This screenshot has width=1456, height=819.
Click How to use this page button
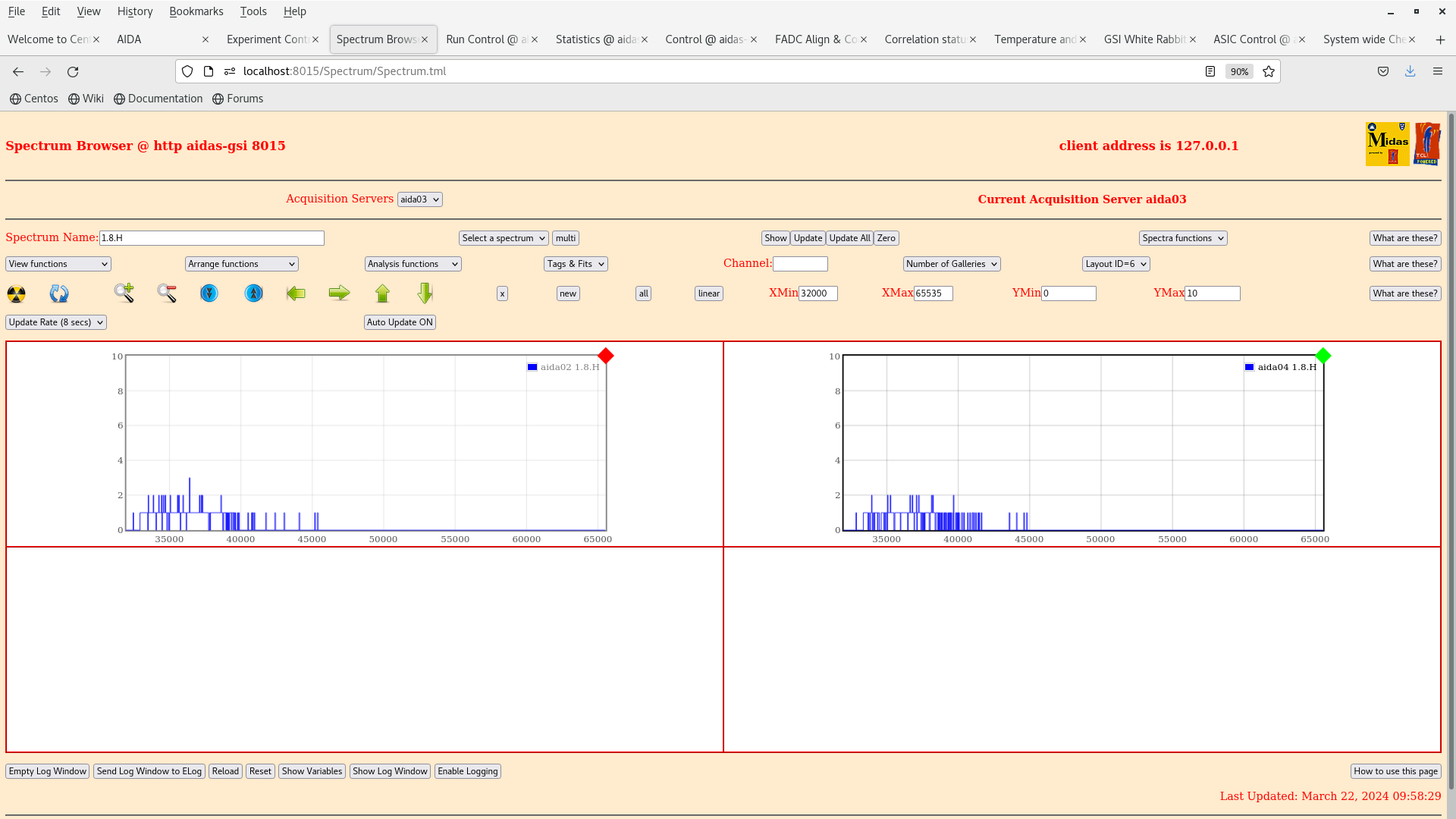coord(1396,771)
